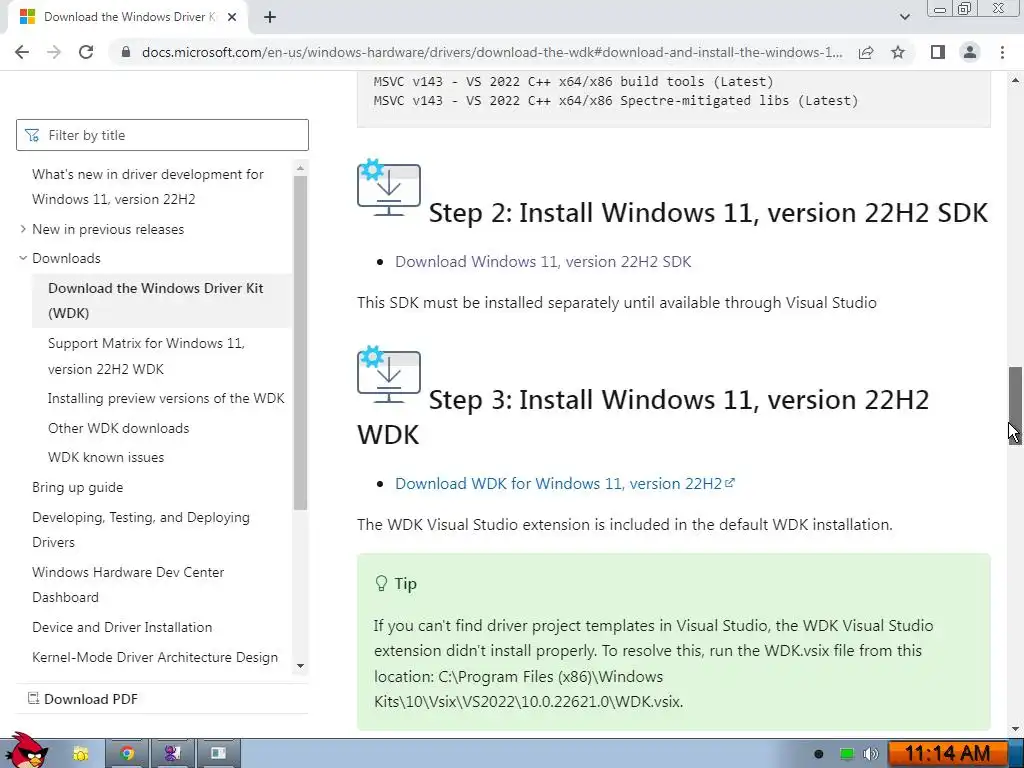Select the Download the Windows Driver Kit tab
1024x768 pixels.
(x=127, y=17)
